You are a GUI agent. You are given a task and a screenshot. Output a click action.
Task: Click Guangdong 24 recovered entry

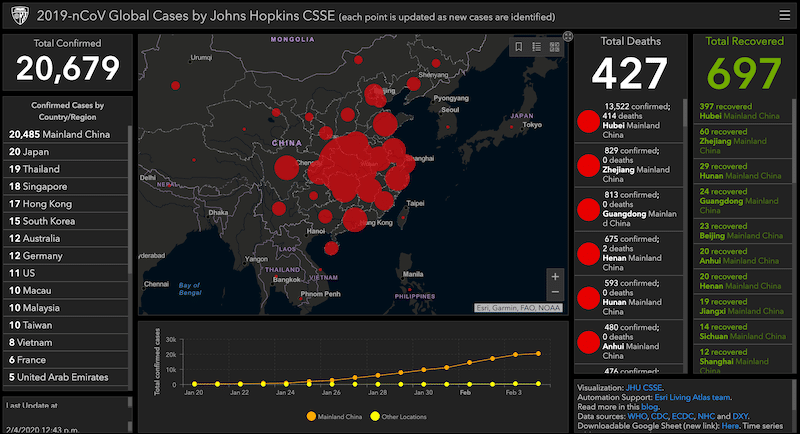click(742, 201)
